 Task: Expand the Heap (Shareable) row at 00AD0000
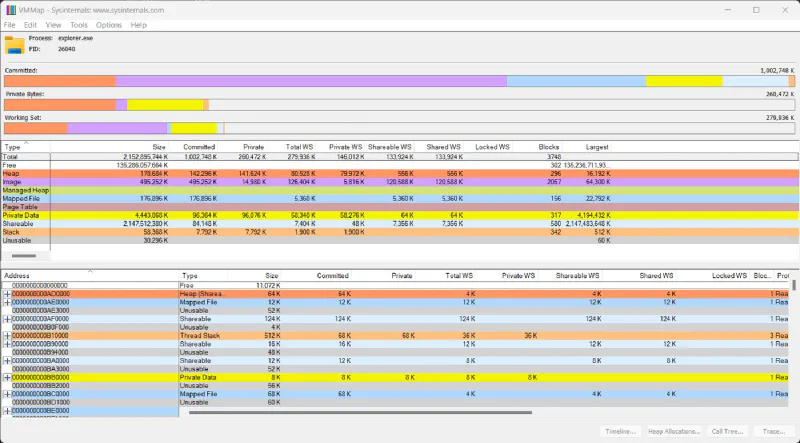point(7,294)
